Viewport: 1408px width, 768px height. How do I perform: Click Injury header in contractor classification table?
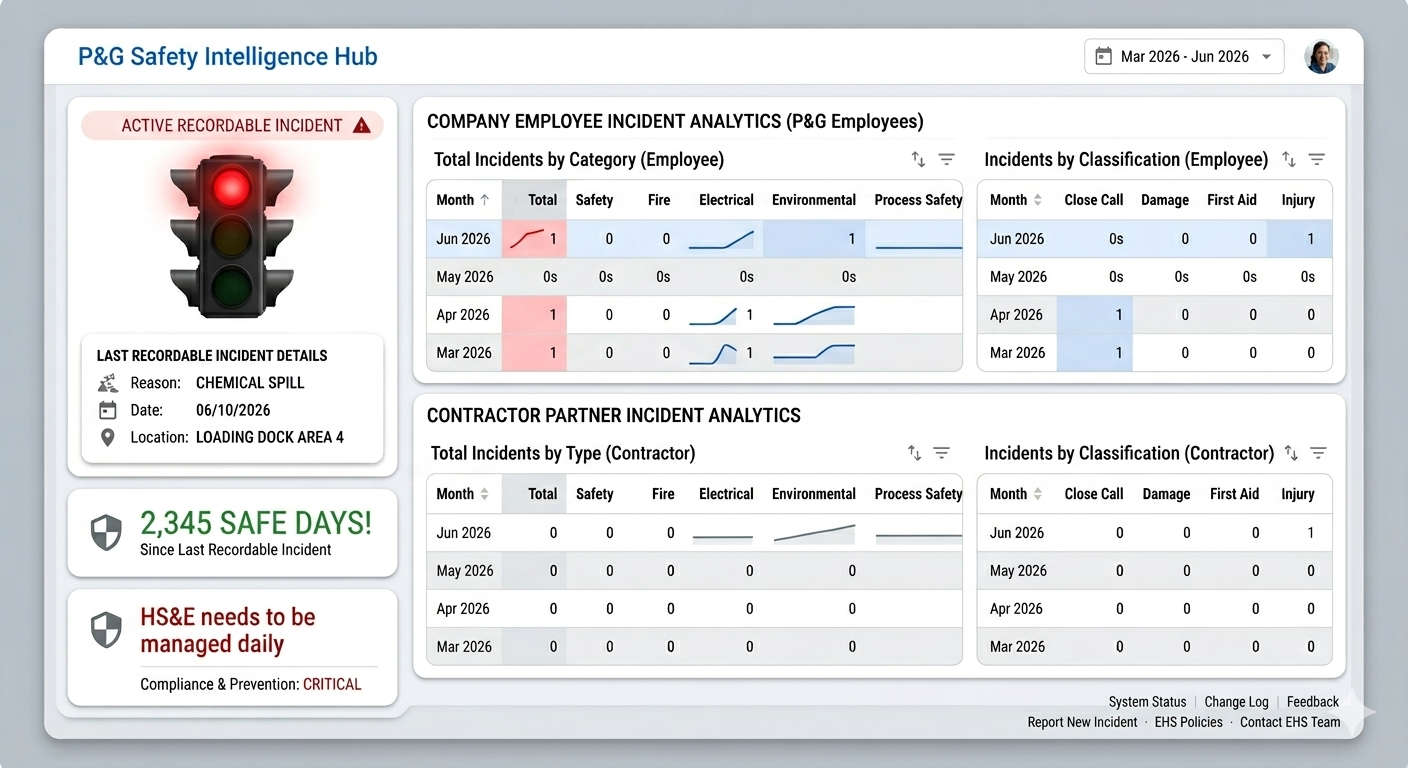[x=1298, y=494]
